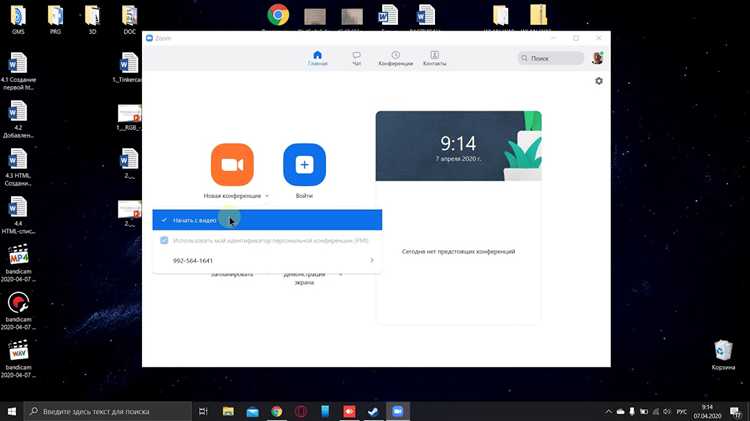Launch Google Chrome from the desktop shortcut
750x421 pixels.
278,14
